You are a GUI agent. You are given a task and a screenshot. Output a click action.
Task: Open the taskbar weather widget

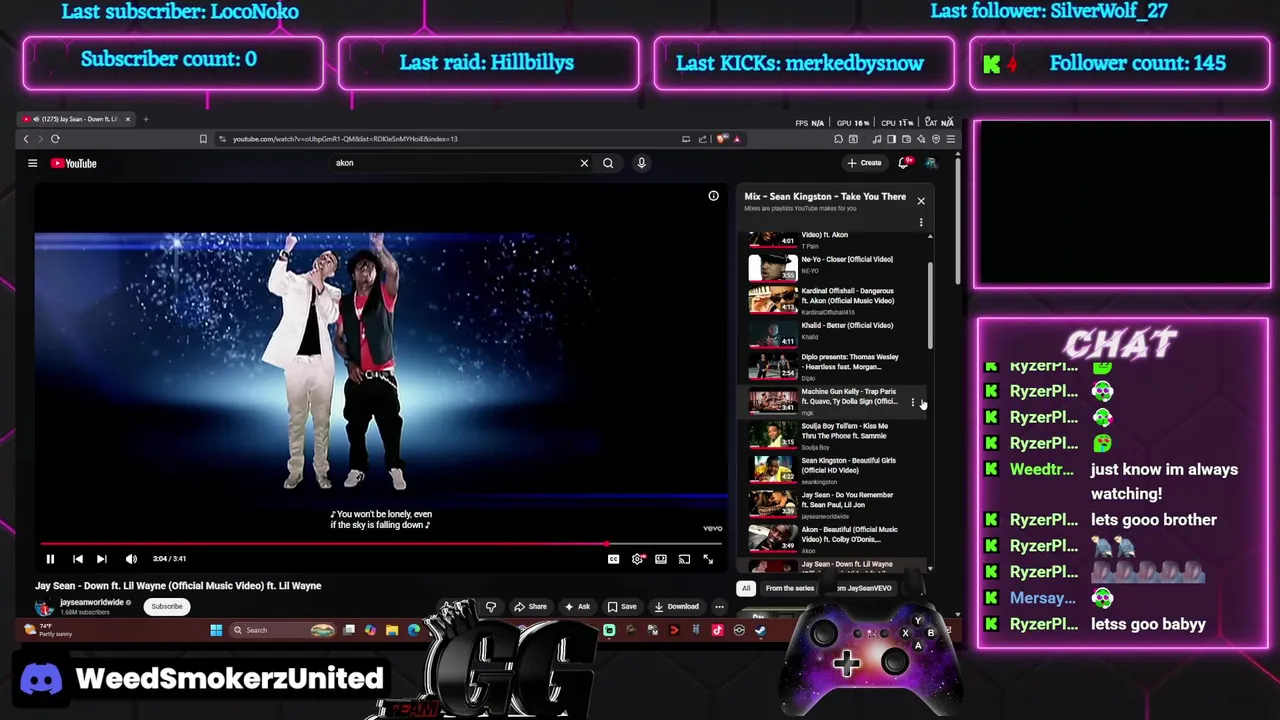[x=47, y=630]
